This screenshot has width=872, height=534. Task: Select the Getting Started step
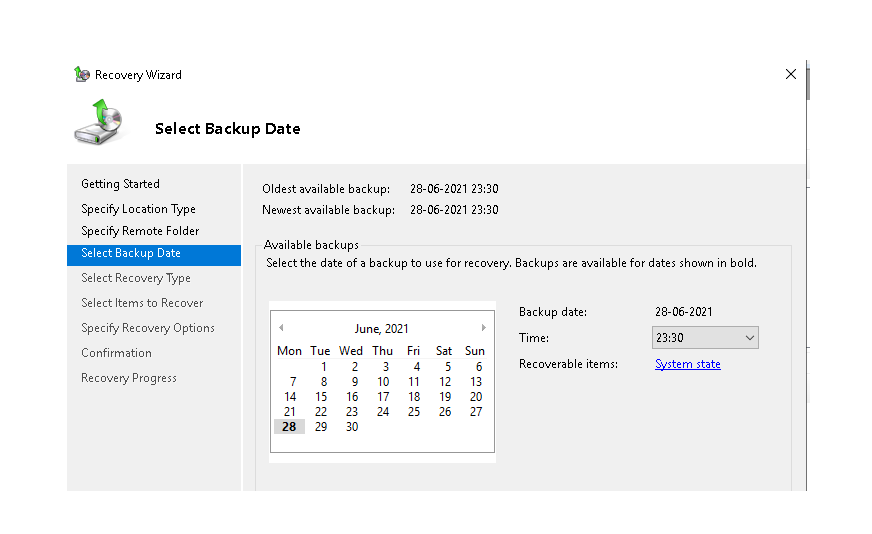[x=120, y=184]
